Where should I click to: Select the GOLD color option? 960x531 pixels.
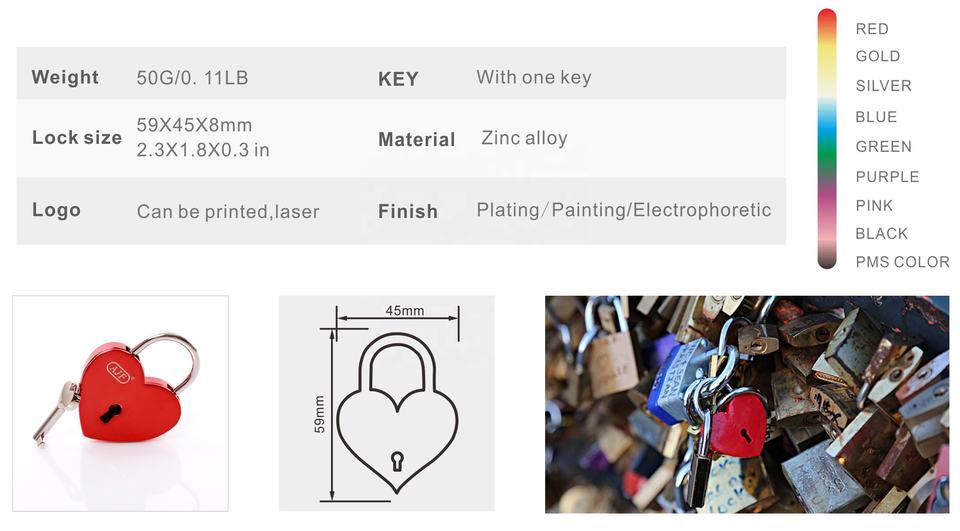click(x=878, y=56)
